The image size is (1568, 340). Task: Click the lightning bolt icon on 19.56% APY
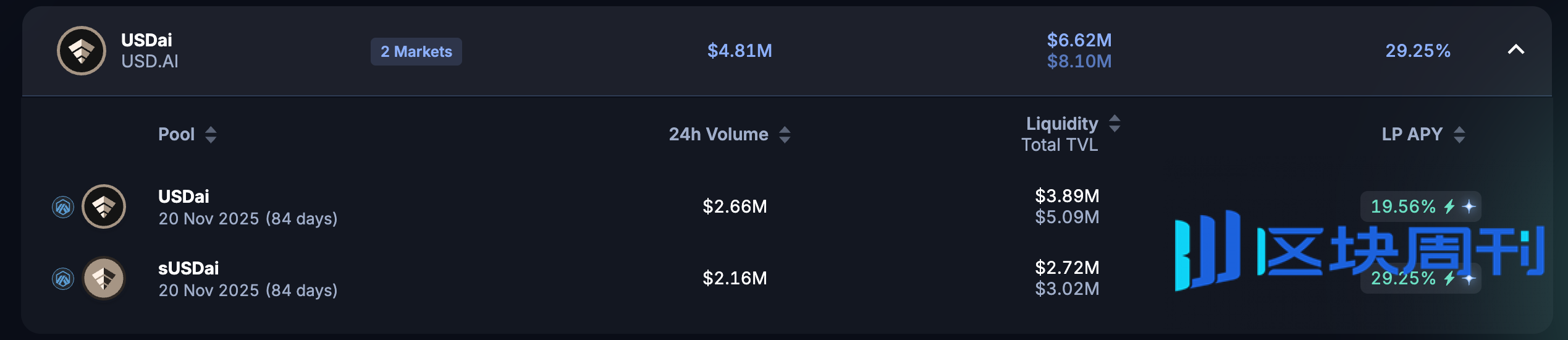tap(1449, 206)
